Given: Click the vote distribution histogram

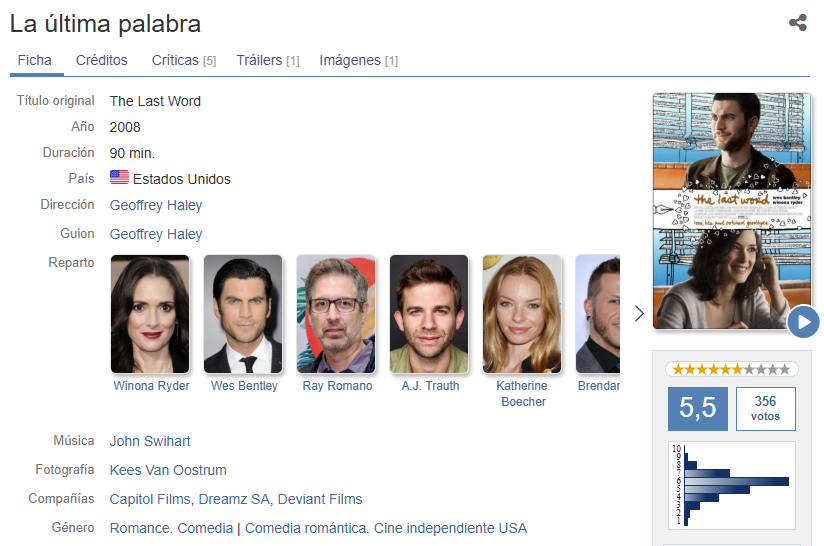Looking at the screenshot, I should (732, 485).
